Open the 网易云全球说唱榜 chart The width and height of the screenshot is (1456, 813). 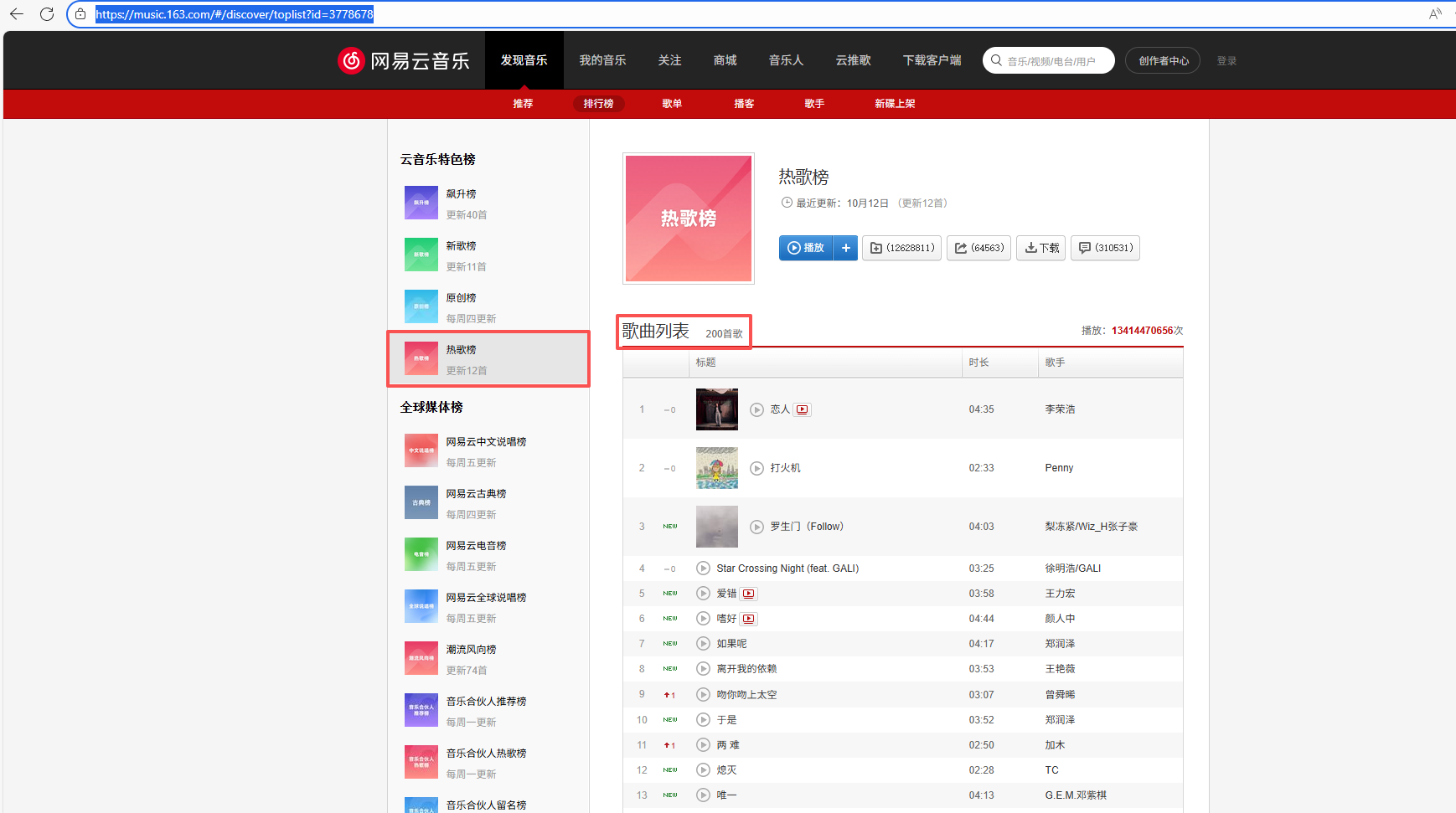click(488, 607)
